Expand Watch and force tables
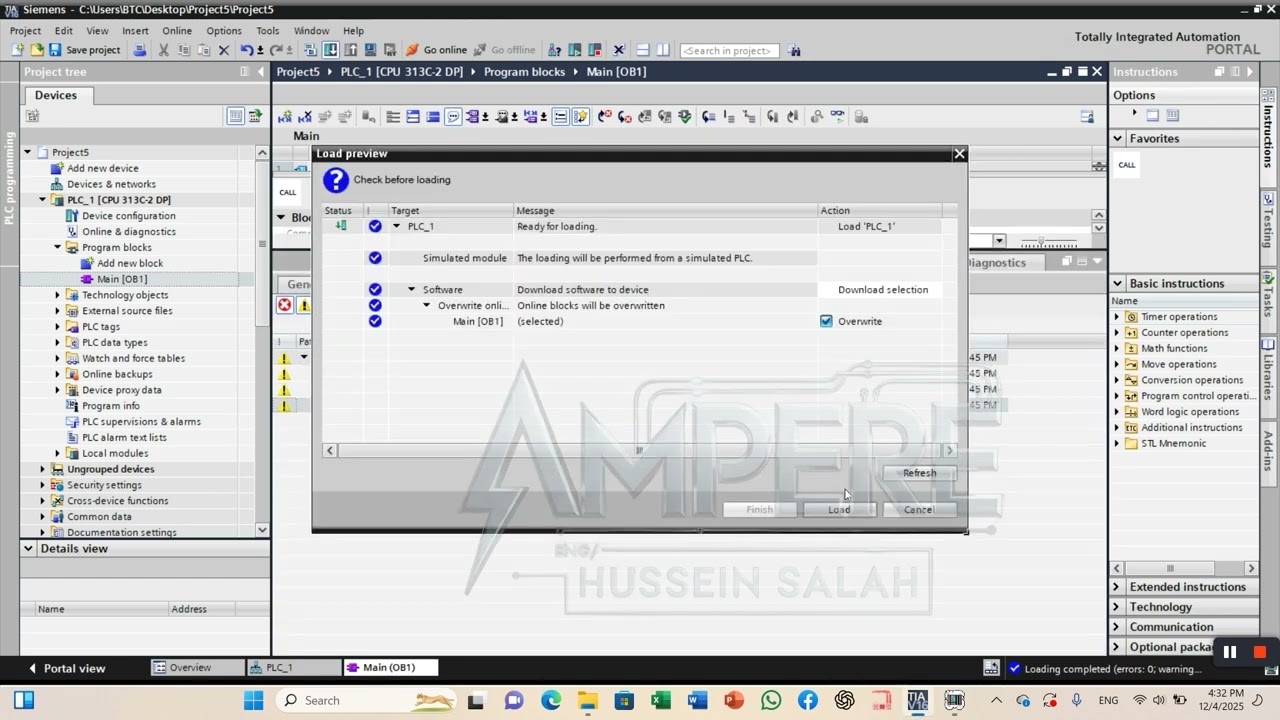Screen dimensions: 1280x720 click(x=57, y=358)
